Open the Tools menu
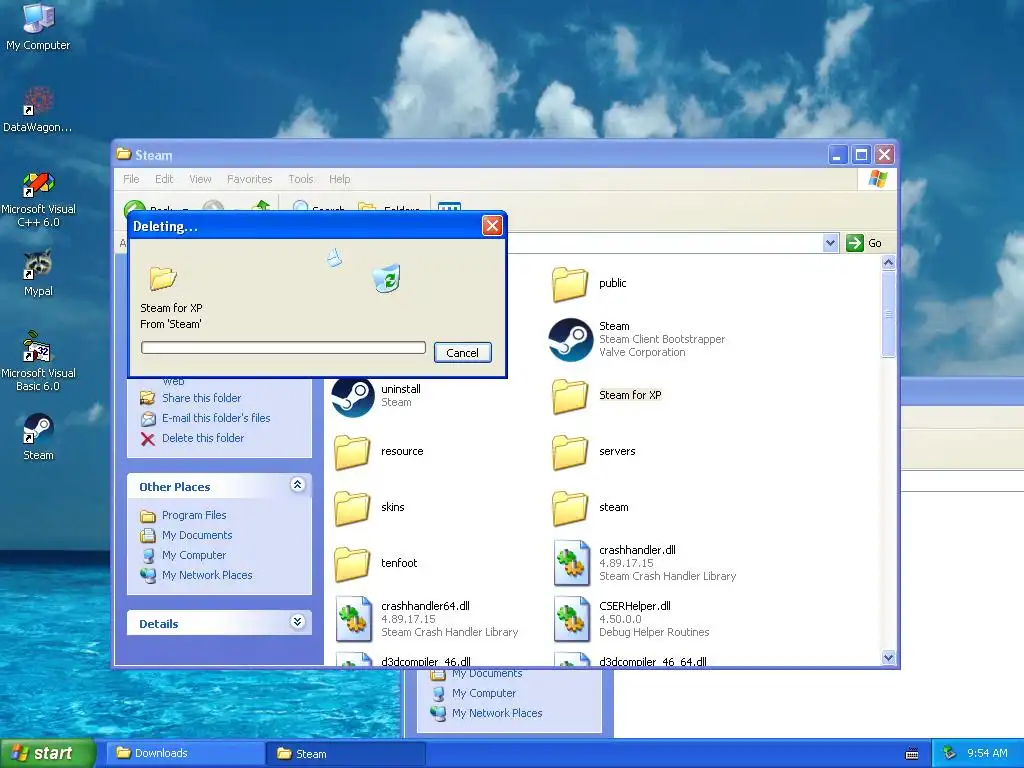The width and height of the screenshot is (1024, 768). tap(301, 179)
